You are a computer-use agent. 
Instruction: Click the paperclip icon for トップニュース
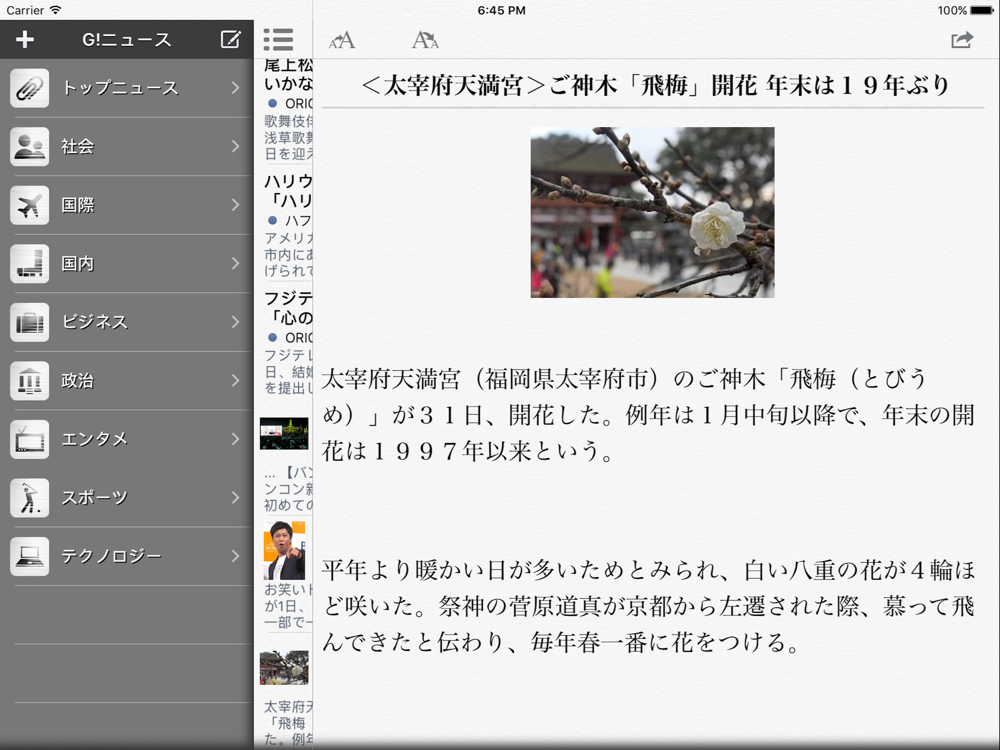(x=30, y=88)
